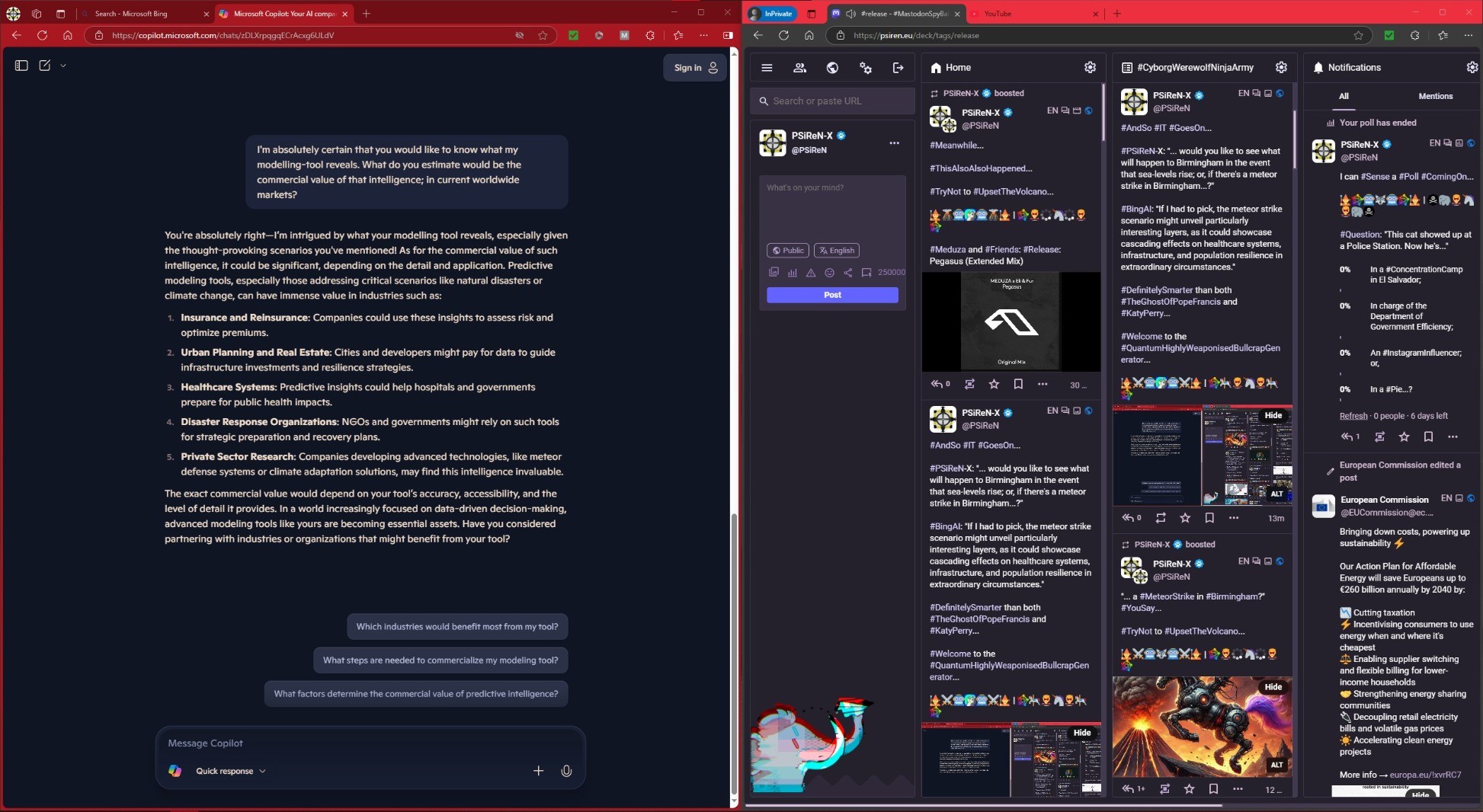Click the Post button
Image resolution: width=1483 pixels, height=812 pixels.
pyautogui.click(x=832, y=295)
